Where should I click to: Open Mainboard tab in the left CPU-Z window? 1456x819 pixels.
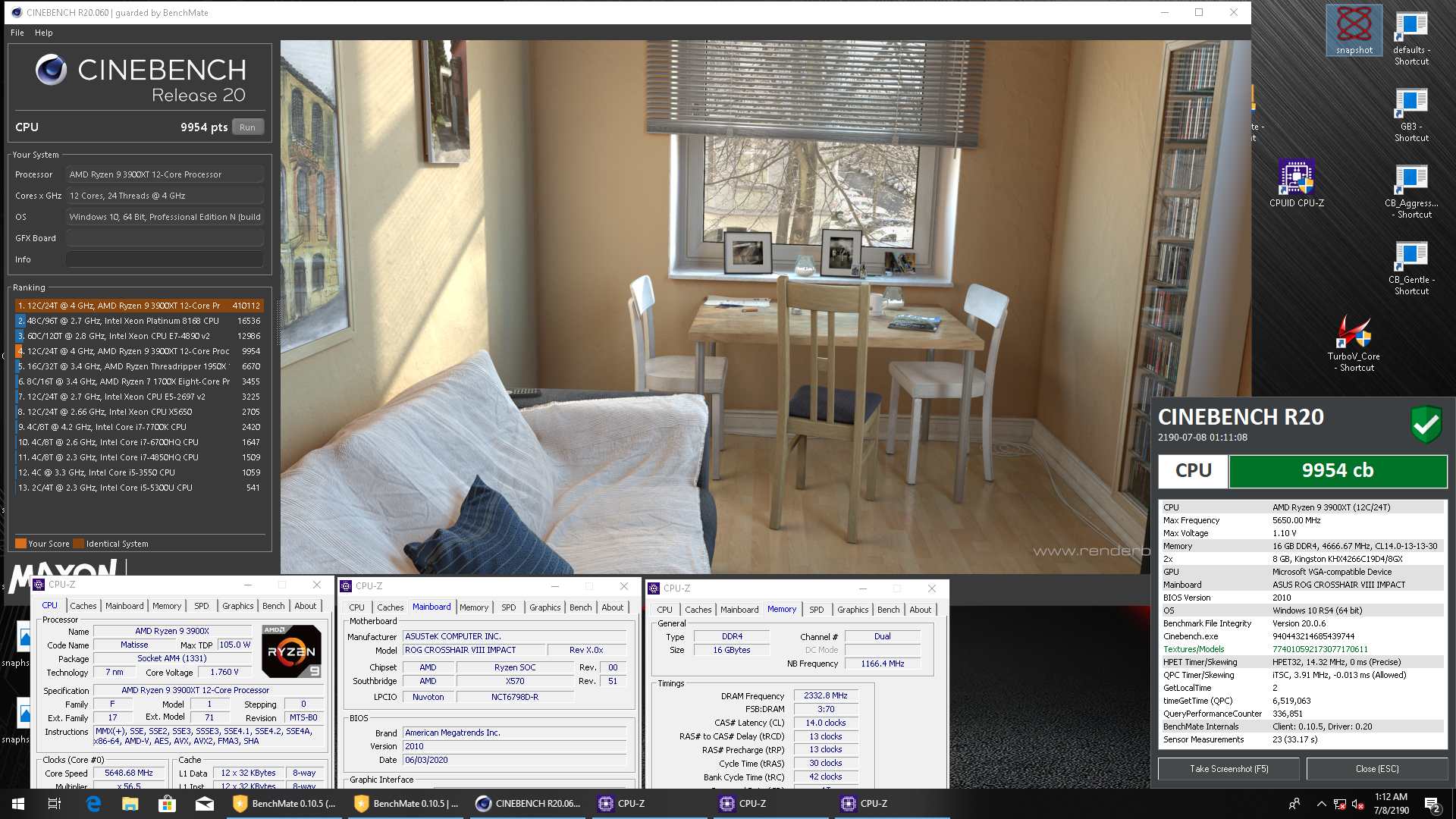point(124,606)
